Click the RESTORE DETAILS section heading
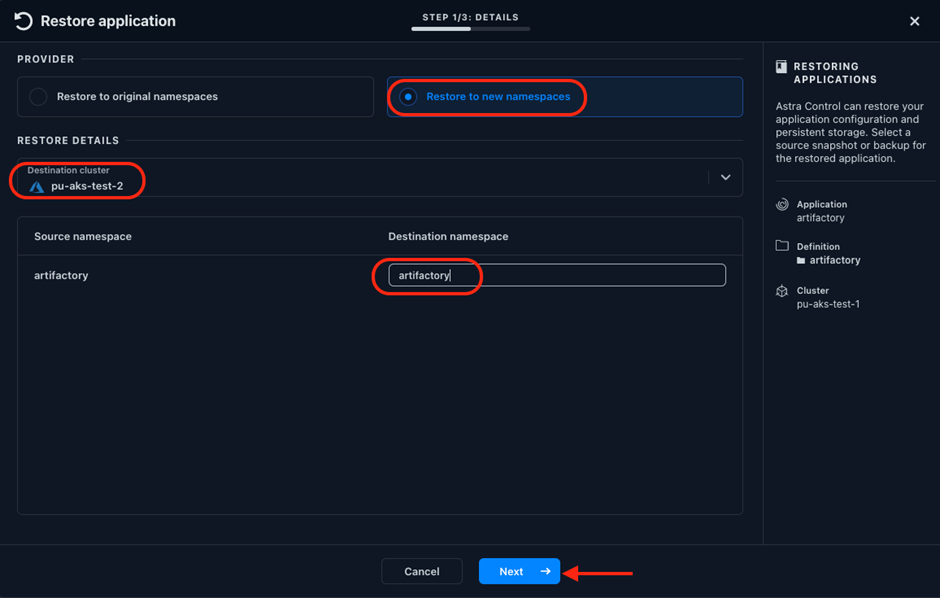This screenshot has width=940, height=598. pyautogui.click(x=68, y=140)
